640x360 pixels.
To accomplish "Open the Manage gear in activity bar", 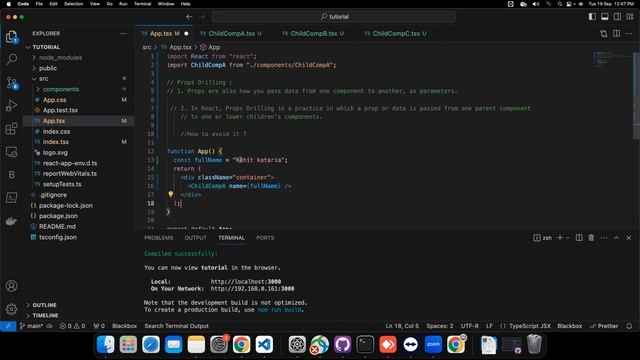I will (11, 309).
